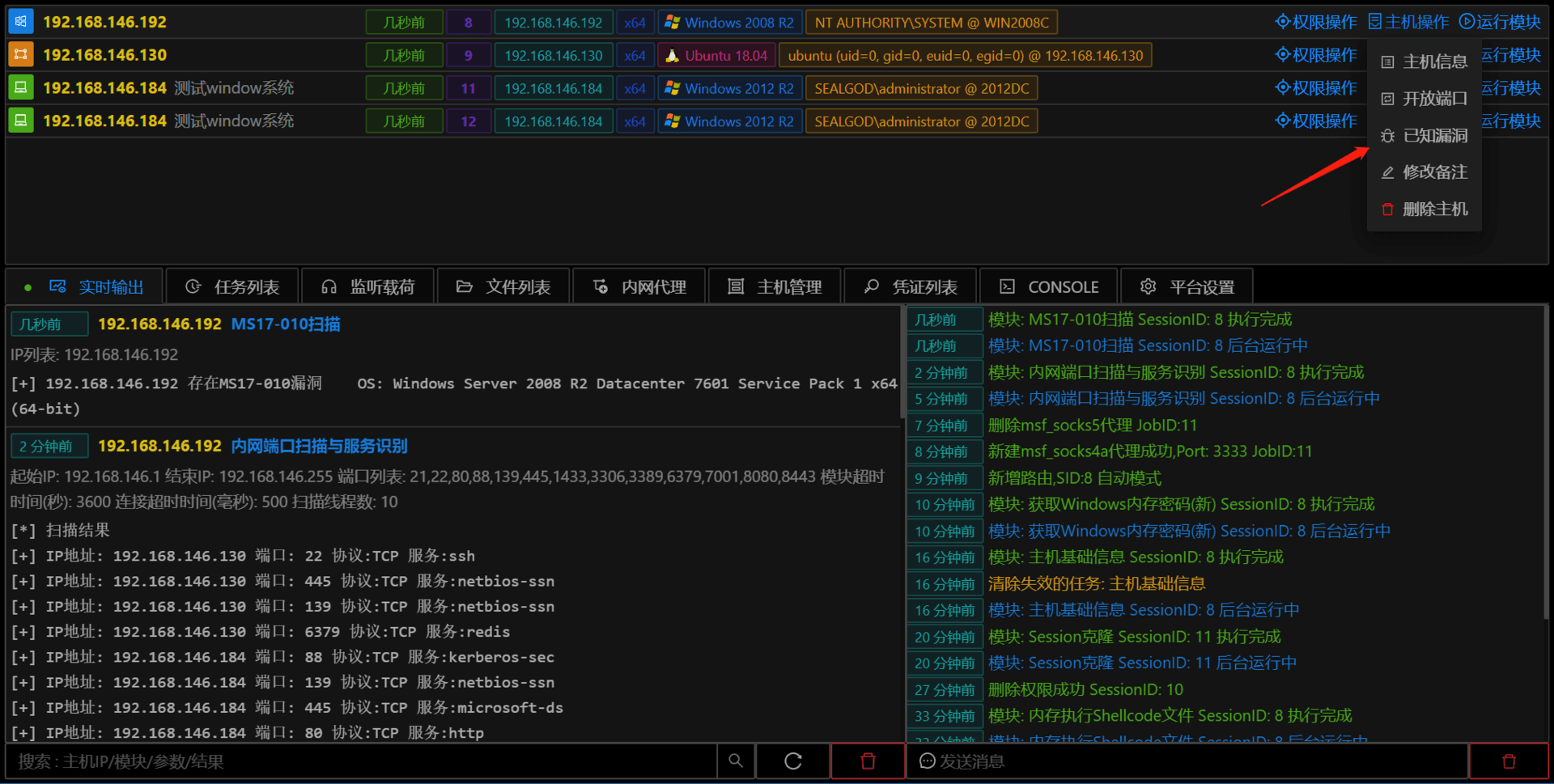Open the 文件列表 tab
Screen dimensions: 1554x784
point(503,286)
